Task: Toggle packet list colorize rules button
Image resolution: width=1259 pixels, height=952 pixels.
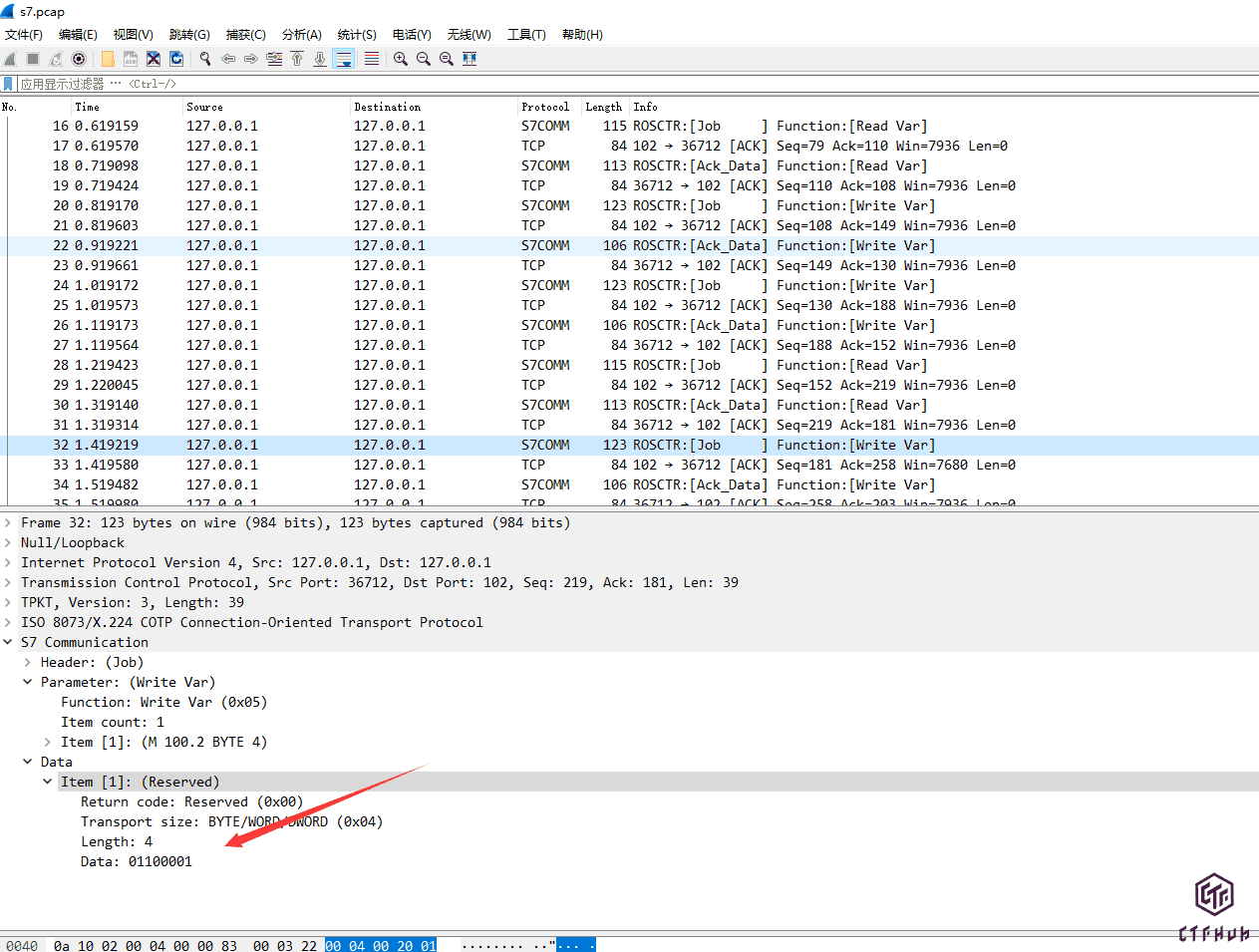Action: 372,59
